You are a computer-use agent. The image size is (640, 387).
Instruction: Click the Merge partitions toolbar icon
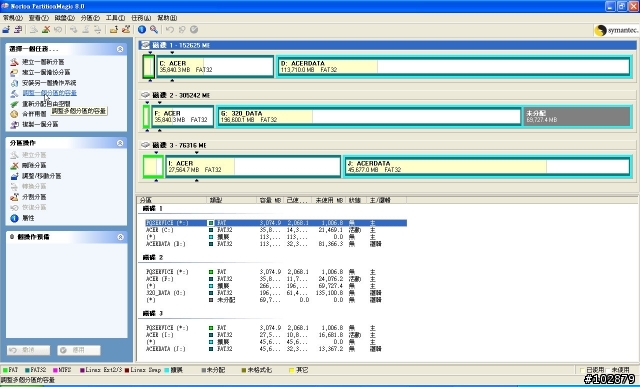pos(113,29)
